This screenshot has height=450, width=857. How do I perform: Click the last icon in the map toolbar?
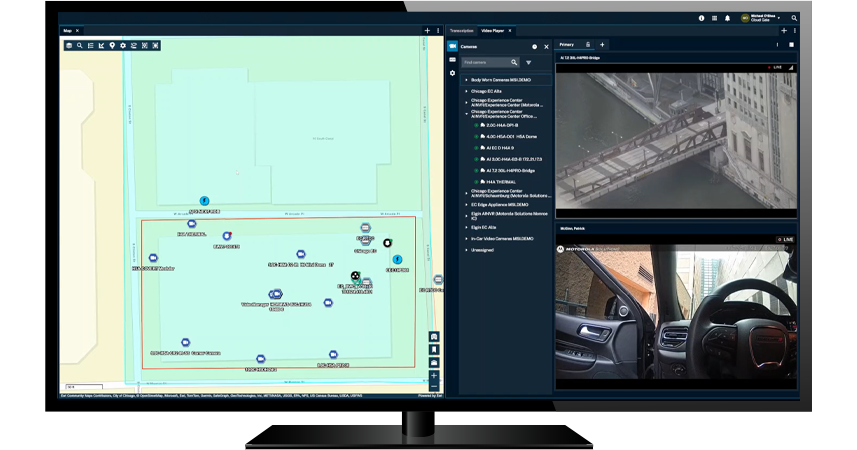tap(156, 45)
